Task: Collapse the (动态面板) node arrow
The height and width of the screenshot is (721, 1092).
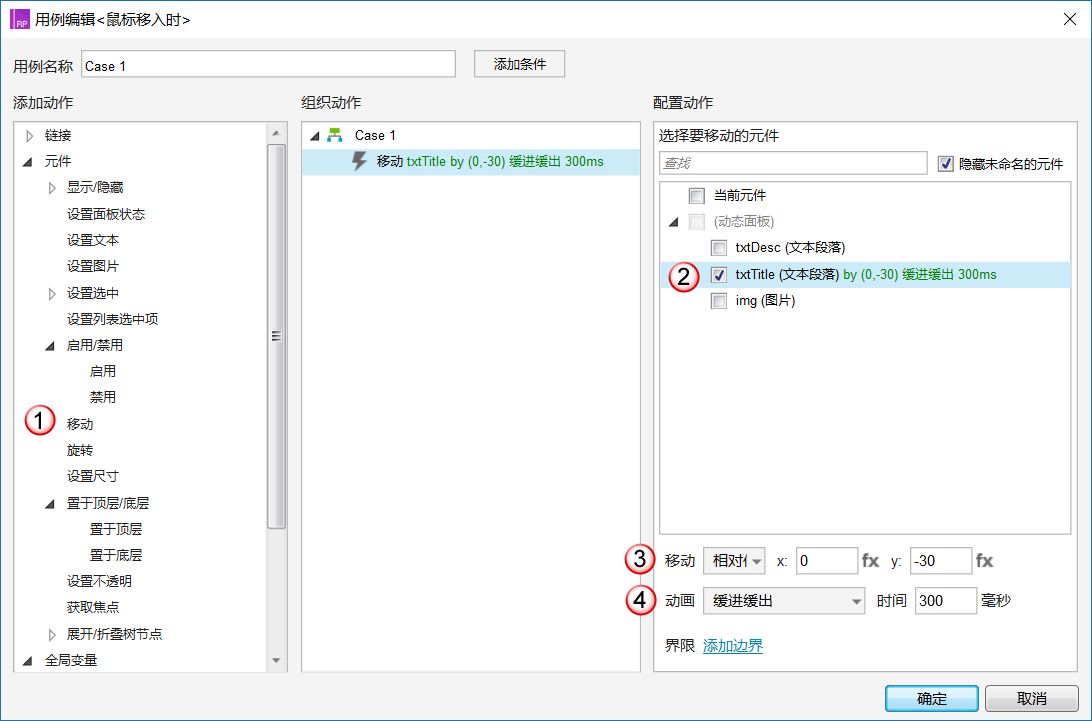Action: tap(673, 222)
